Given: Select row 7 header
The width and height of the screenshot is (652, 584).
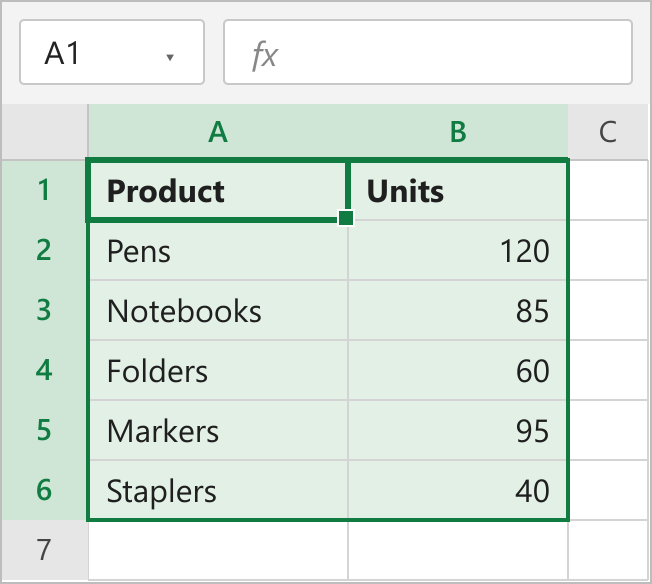Looking at the screenshot, I should pyautogui.click(x=44, y=549).
